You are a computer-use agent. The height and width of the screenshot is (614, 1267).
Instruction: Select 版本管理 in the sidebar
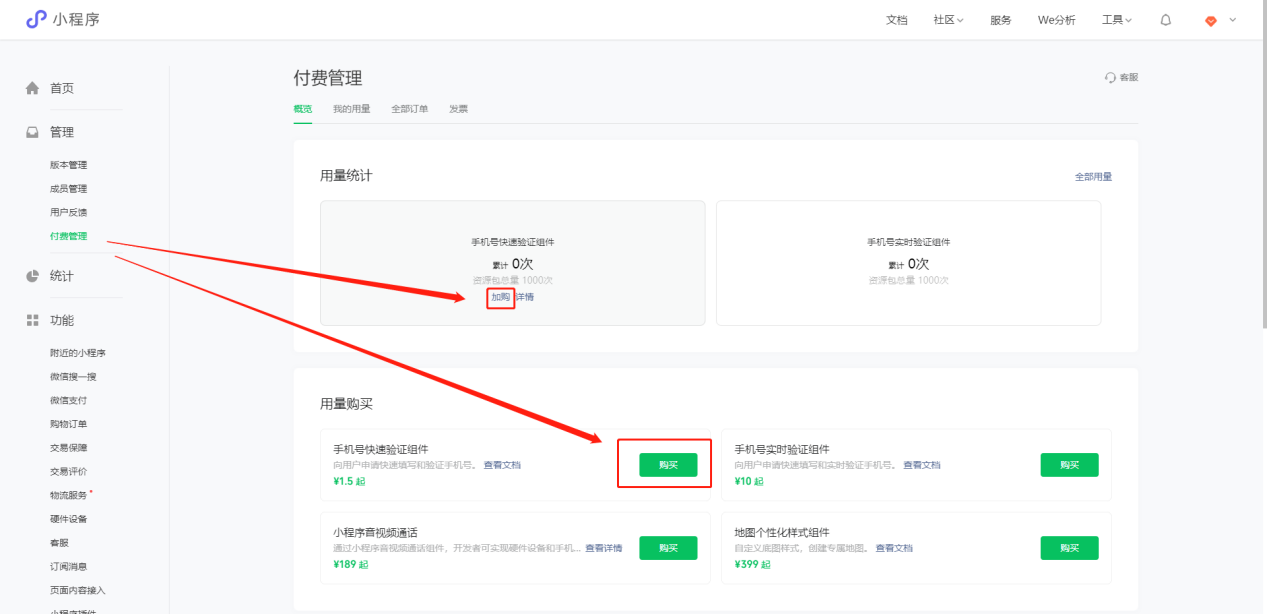(69, 165)
